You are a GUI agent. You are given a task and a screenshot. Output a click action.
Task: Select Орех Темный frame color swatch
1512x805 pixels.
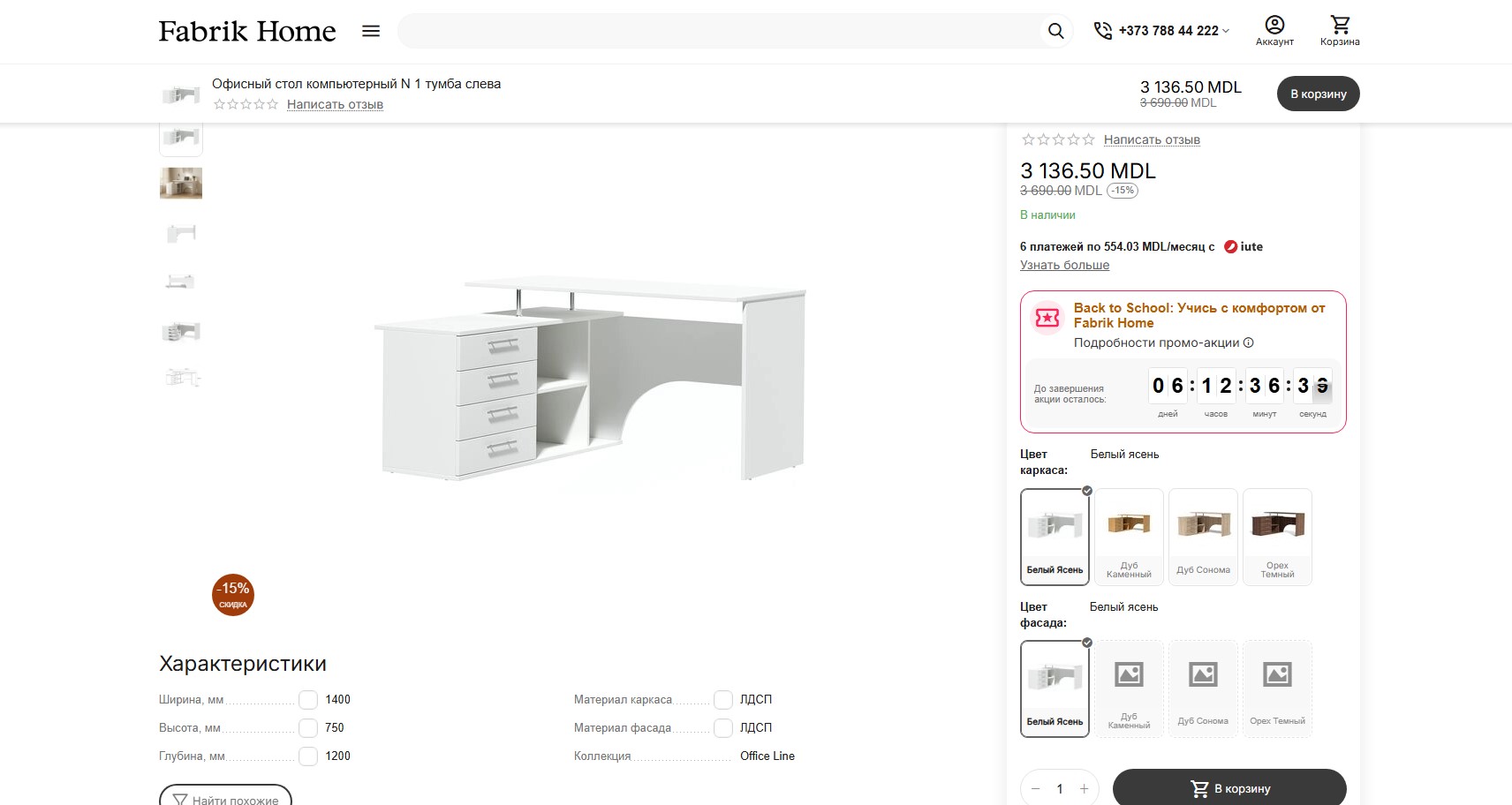pyautogui.click(x=1277, y=537)
